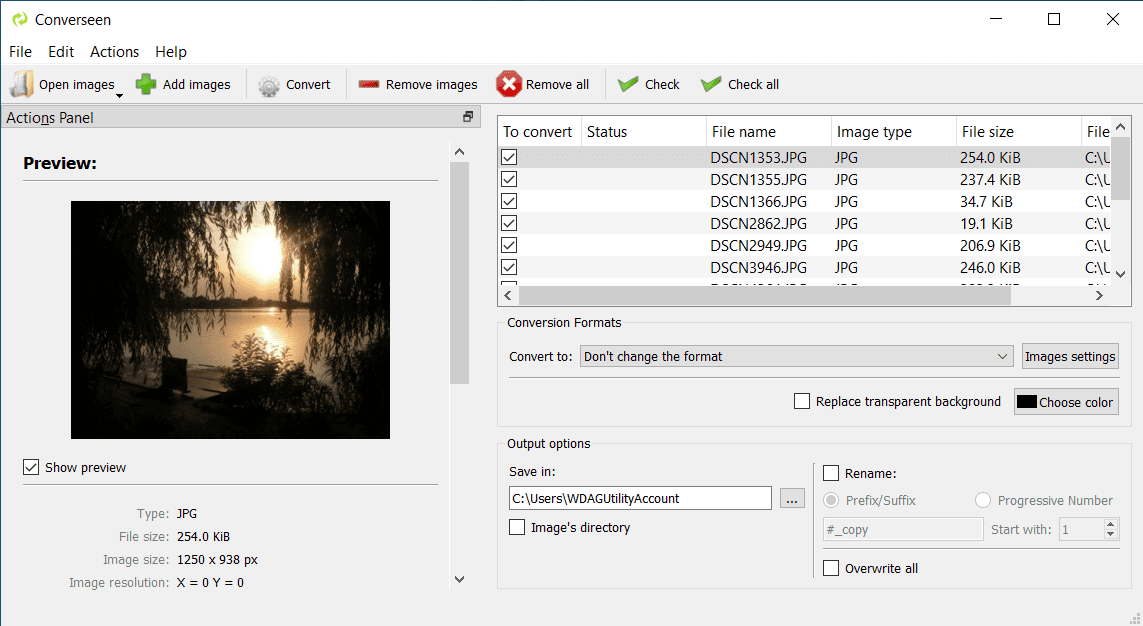
Task: Click the #_copy rename text field
Action: [x=903, y=529]
